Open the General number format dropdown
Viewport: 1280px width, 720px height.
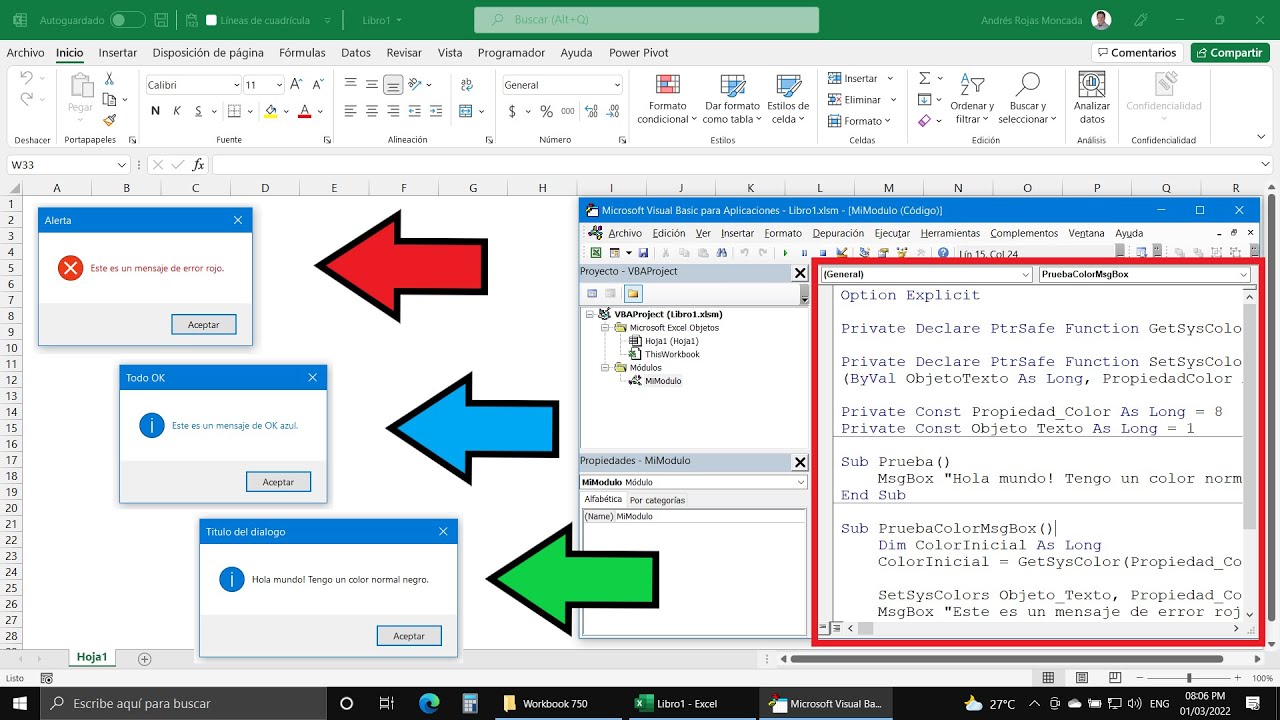coord(616,85)
